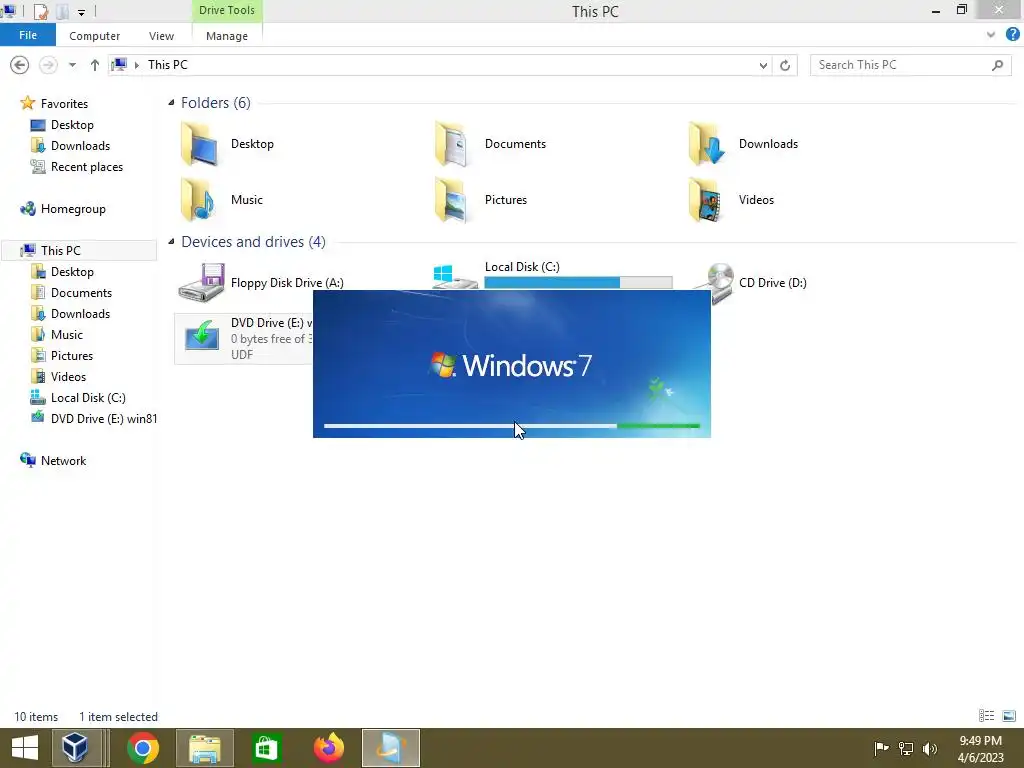Select Favorites in navigation pane
This screenshot has height=768, width=1024.
(64, 104)
